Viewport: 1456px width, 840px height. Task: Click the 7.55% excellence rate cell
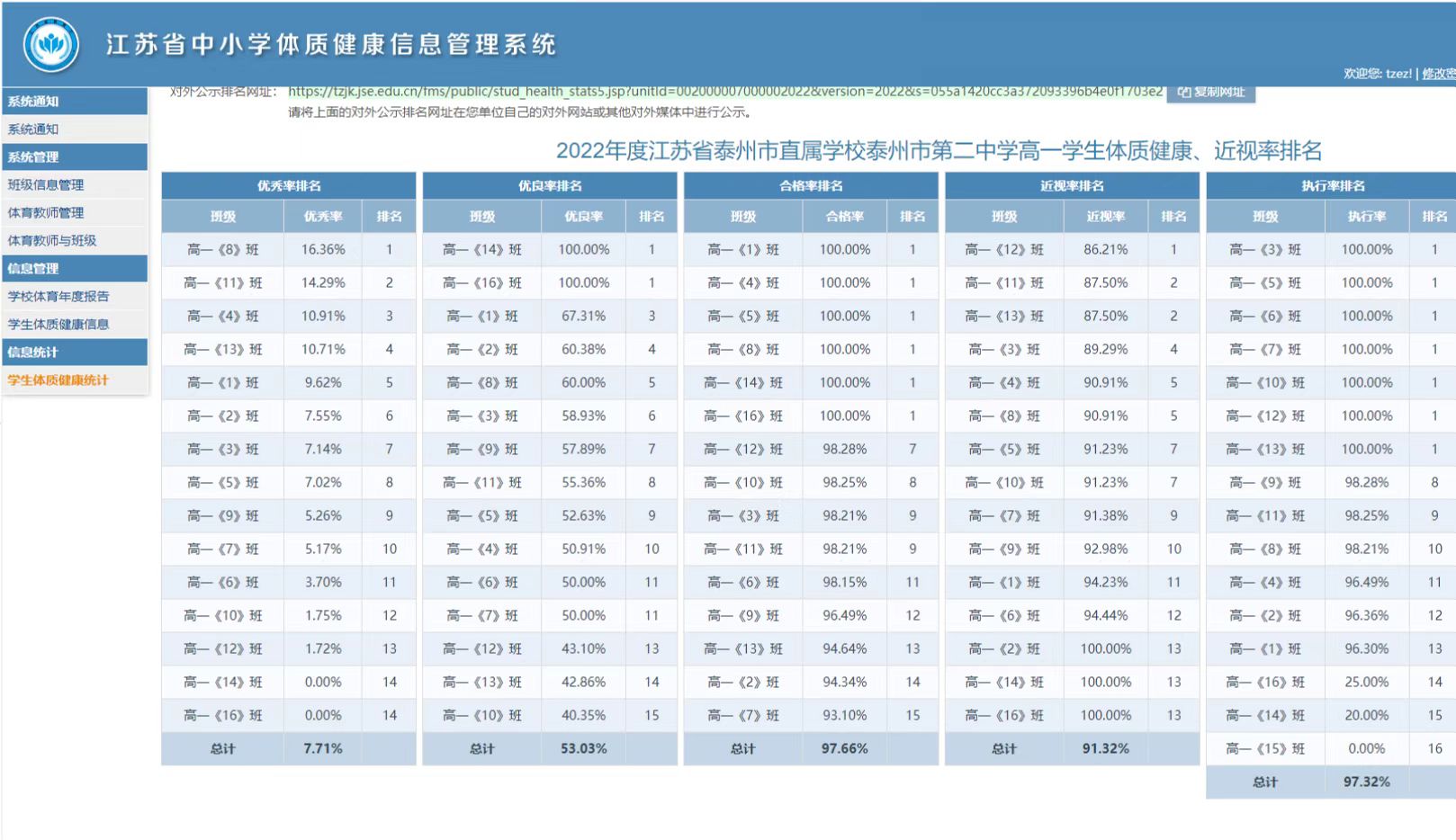click(323, 416)
